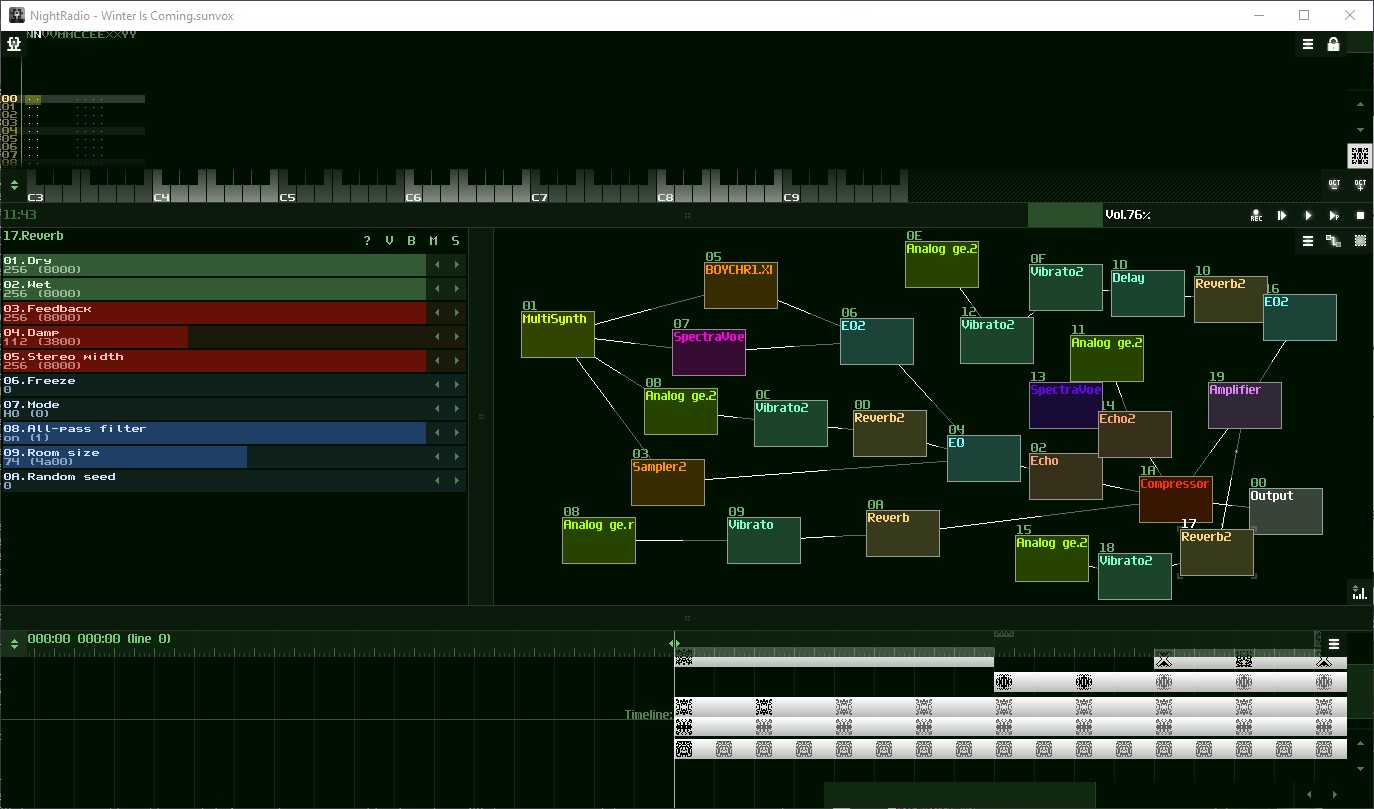Viewport: 1374px width, 809px height.
Task: Select the MultiSynth module
Action: (x=558, y=334)
